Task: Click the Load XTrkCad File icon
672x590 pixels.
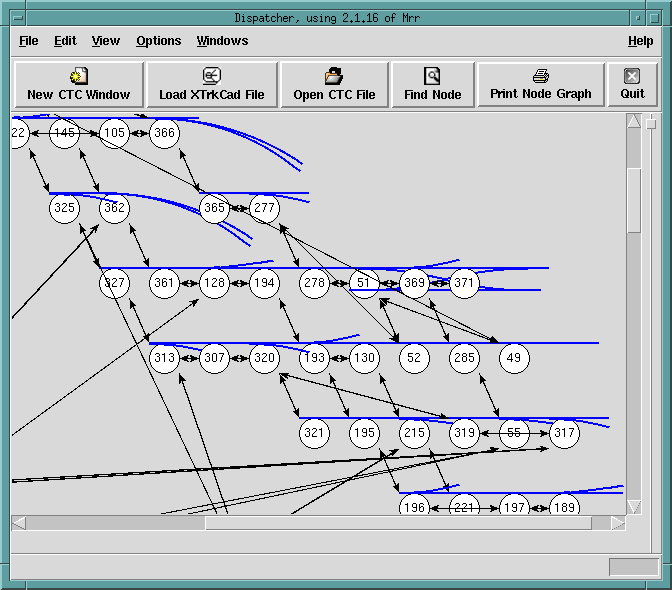Action: (x=211, y=75)
